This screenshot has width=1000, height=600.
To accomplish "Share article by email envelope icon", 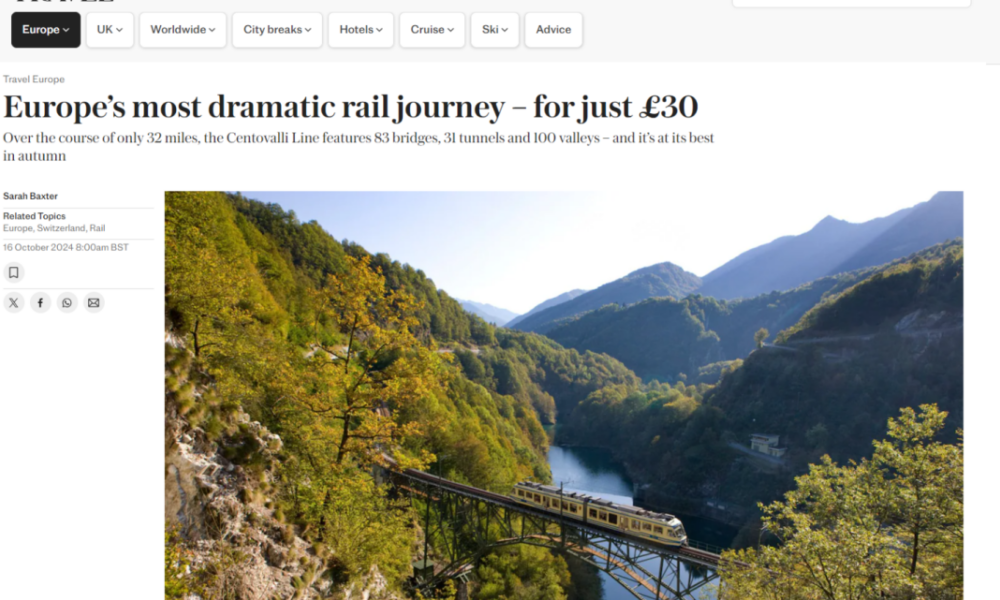I will (x=94, y=303).
